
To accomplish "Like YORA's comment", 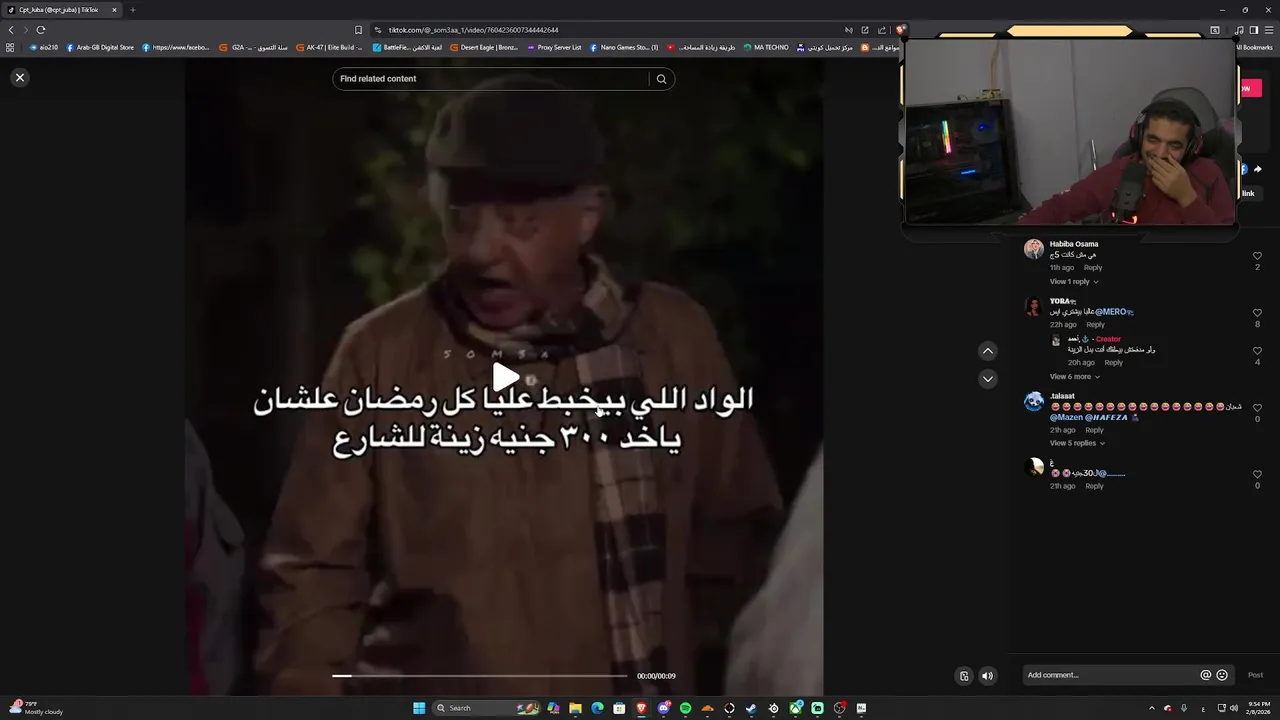I will coord(1257,313).
